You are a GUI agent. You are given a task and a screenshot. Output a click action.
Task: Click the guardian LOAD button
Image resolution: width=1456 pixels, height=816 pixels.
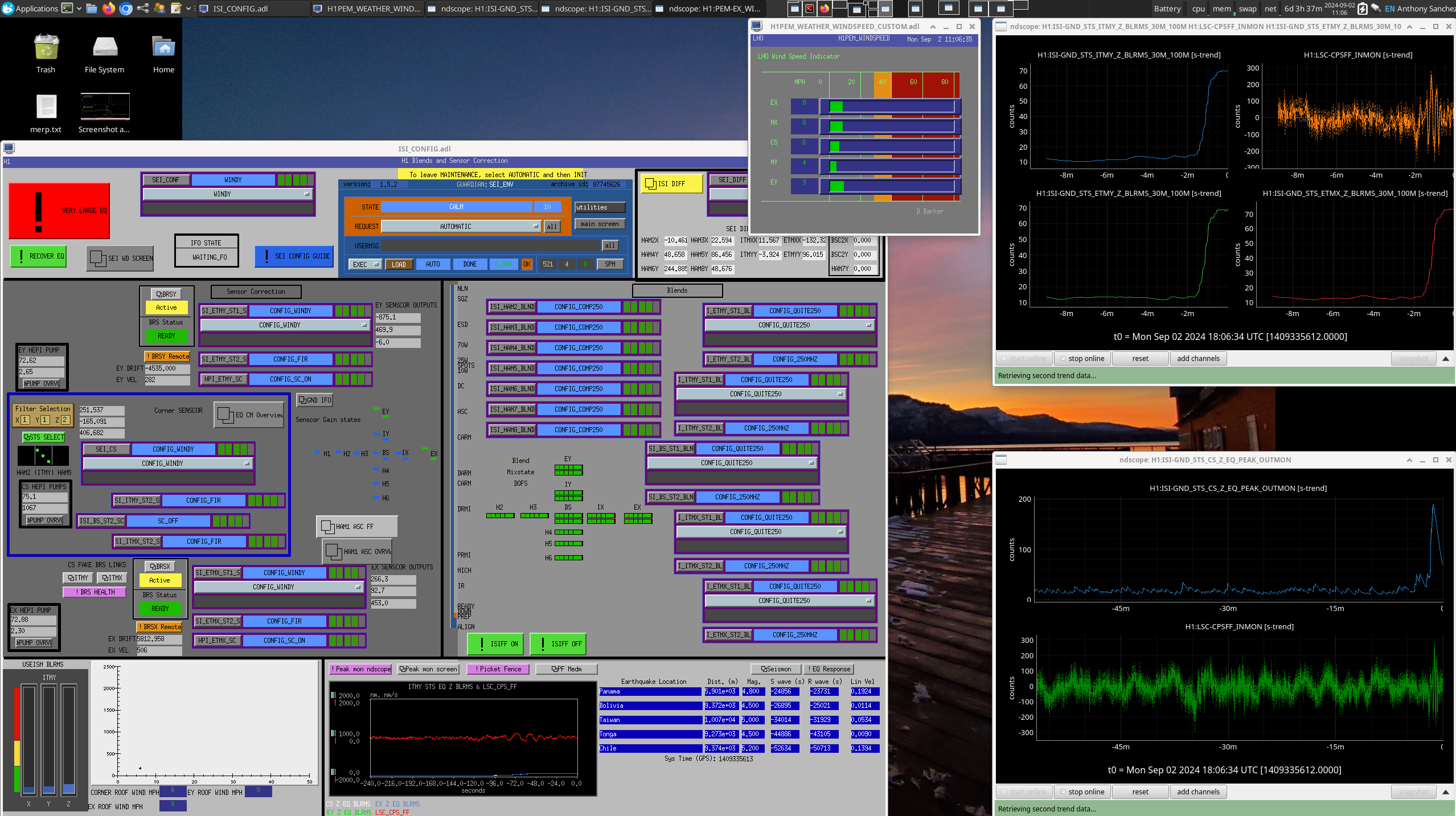click(399, 264)
